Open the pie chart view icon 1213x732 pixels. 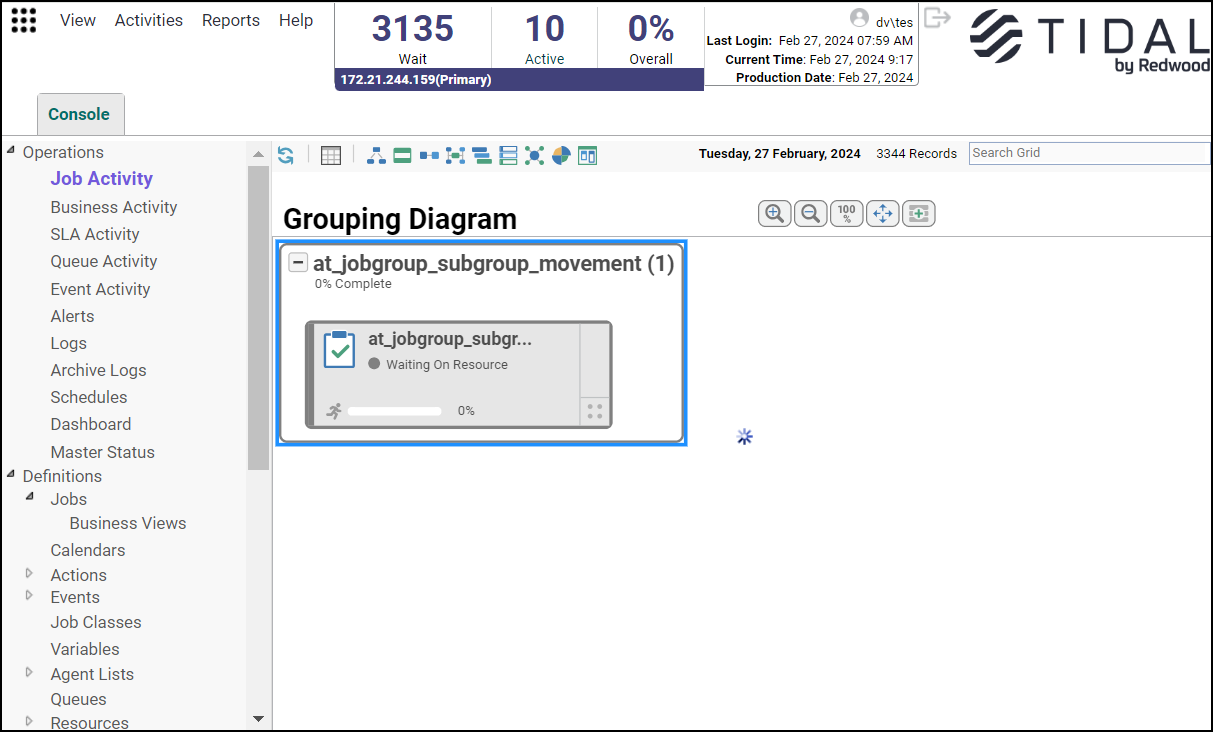[x=561, y=155]
